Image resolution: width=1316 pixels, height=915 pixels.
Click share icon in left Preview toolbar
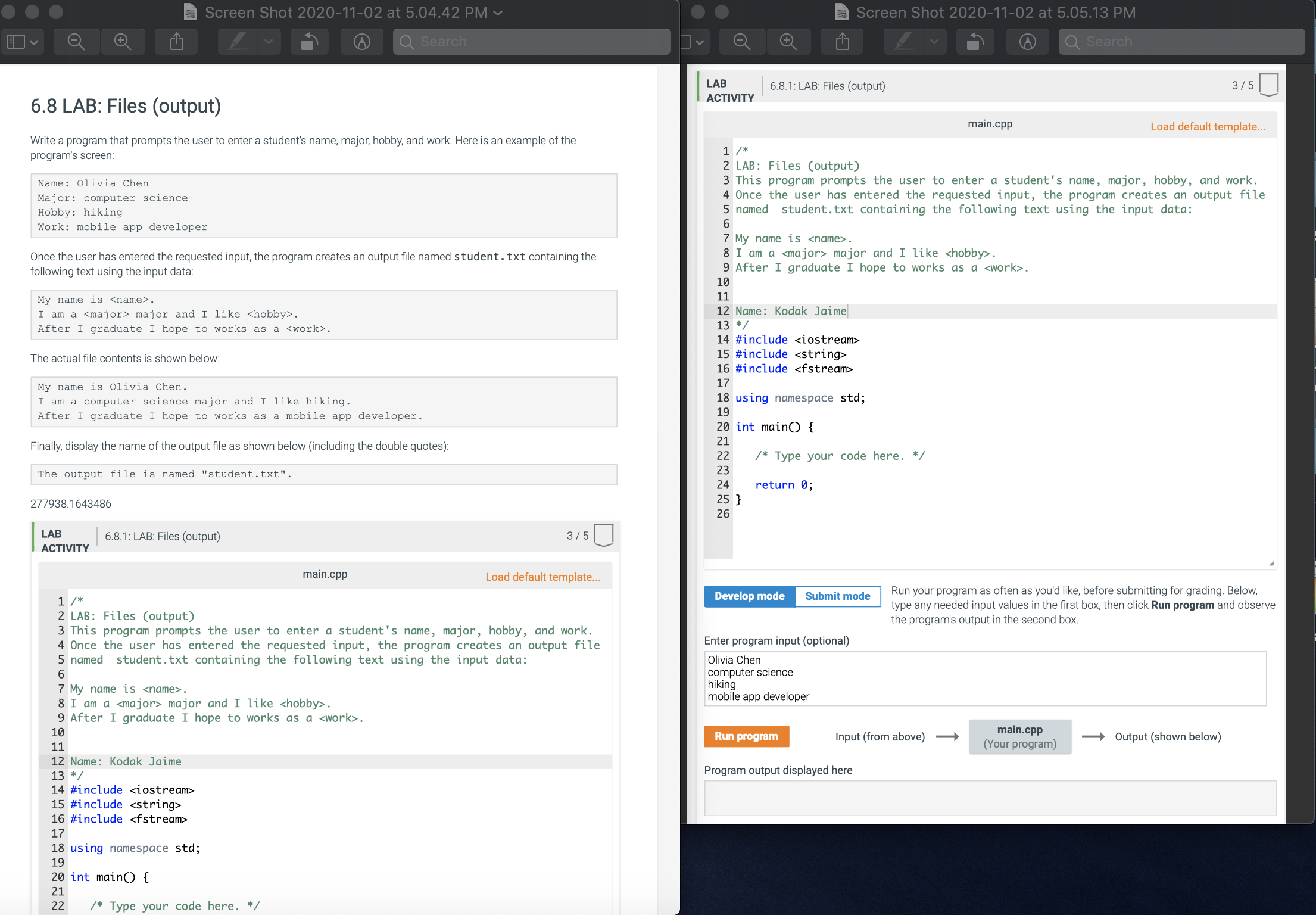pyautogui.click(x=176, y=42)
